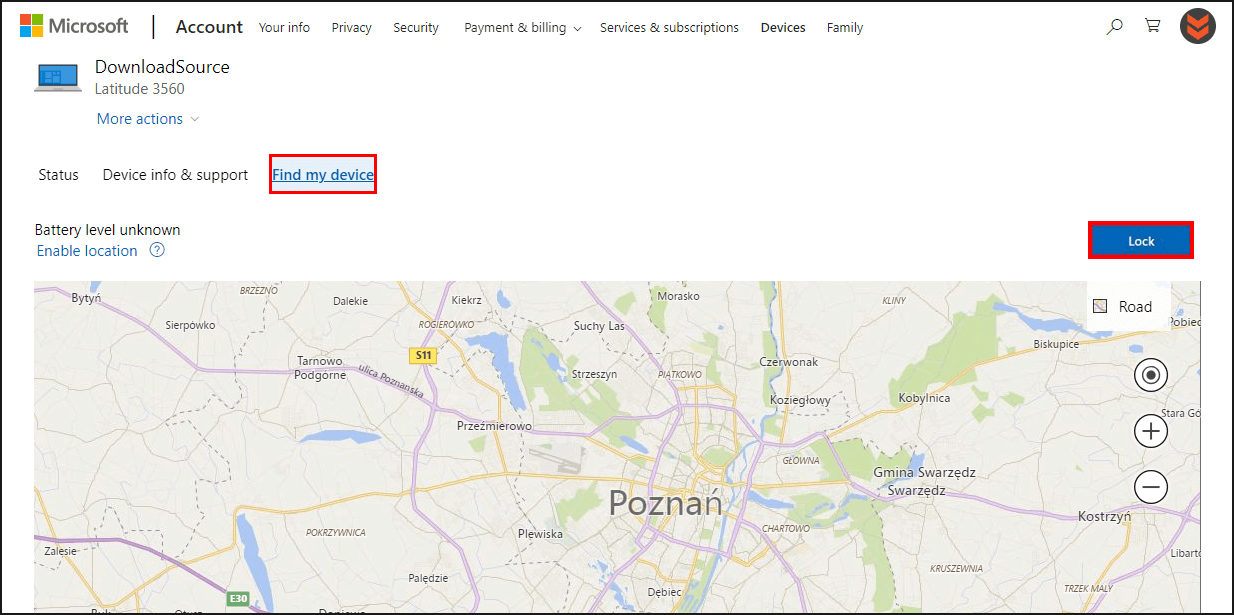Viewport: 1234px width, 615px height.
Task: Click the Dalekie map label
Action: pos(350,301)
